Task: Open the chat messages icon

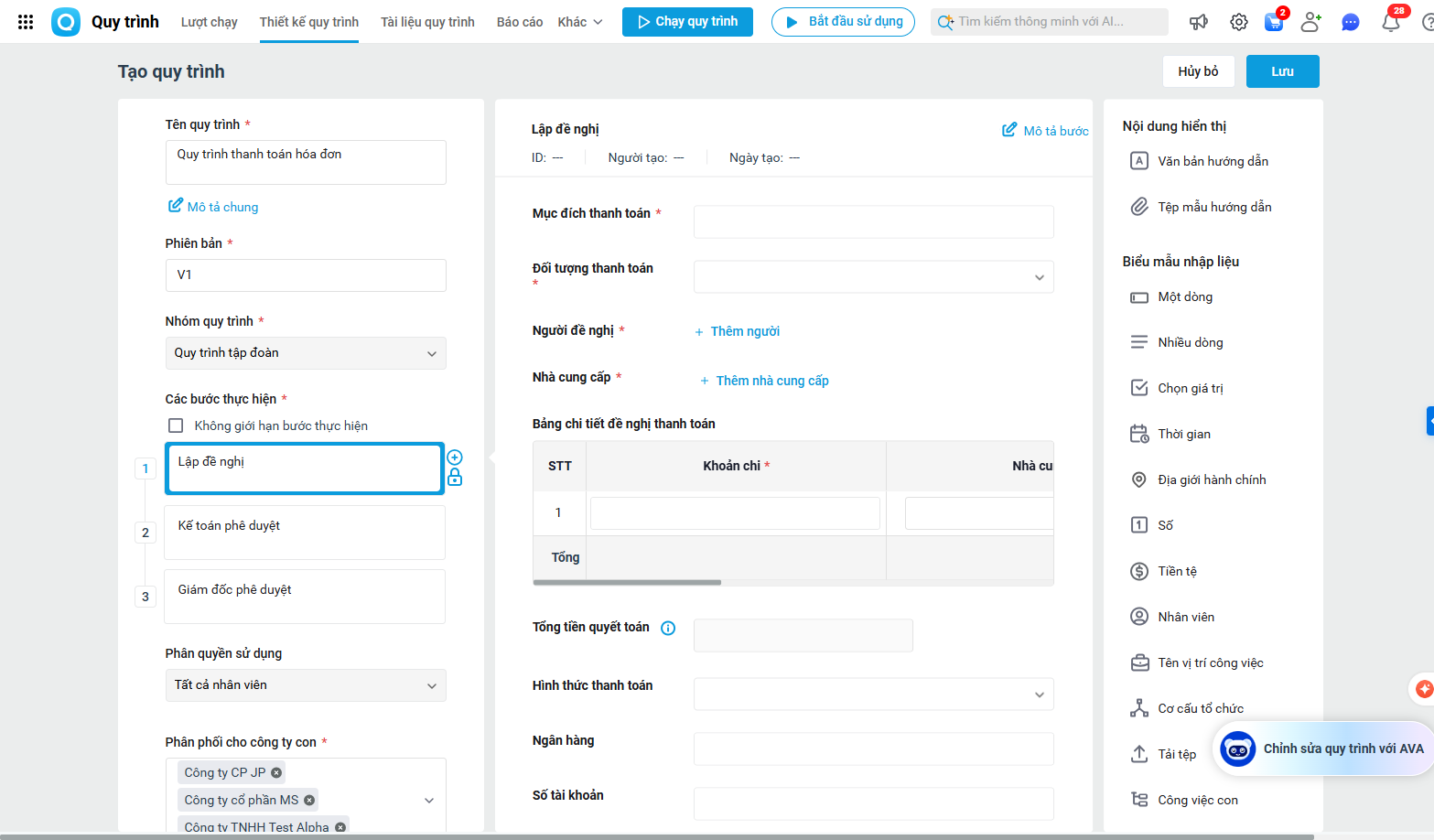Action: click(1350, 22)
